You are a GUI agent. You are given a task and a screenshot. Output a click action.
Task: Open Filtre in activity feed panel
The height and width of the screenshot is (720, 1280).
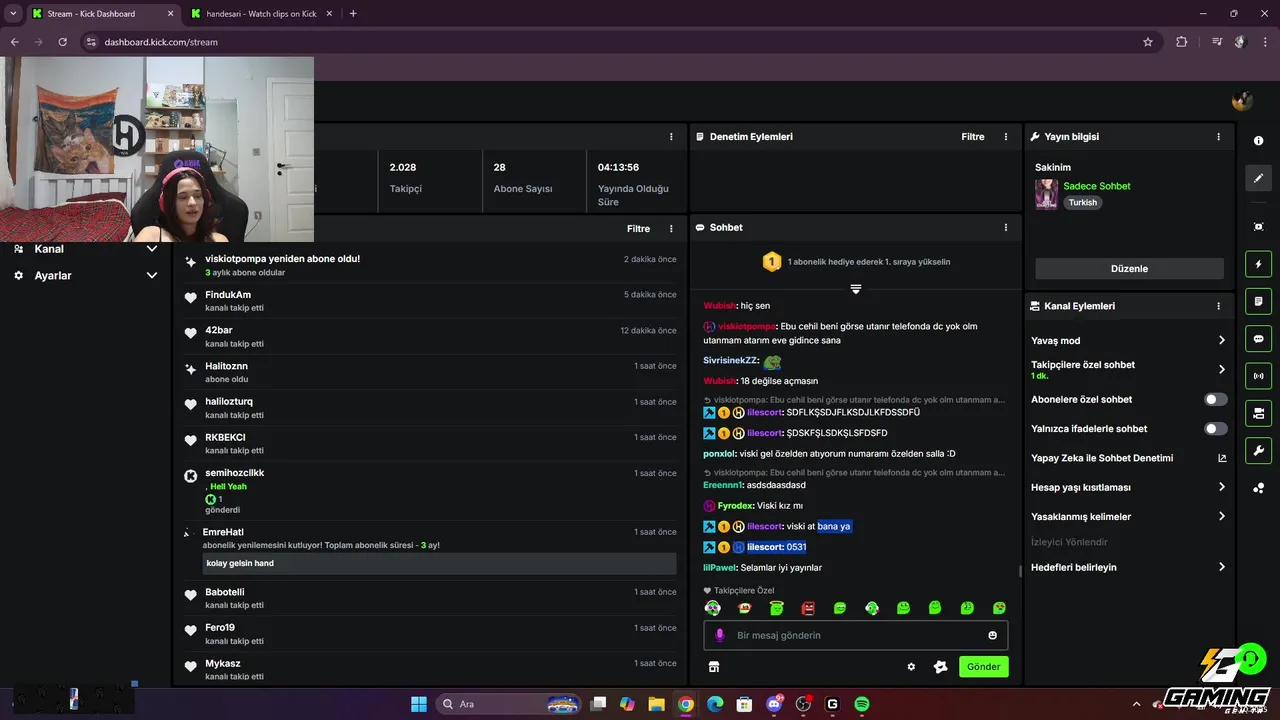pyautogui.click(x=638, y=229)
